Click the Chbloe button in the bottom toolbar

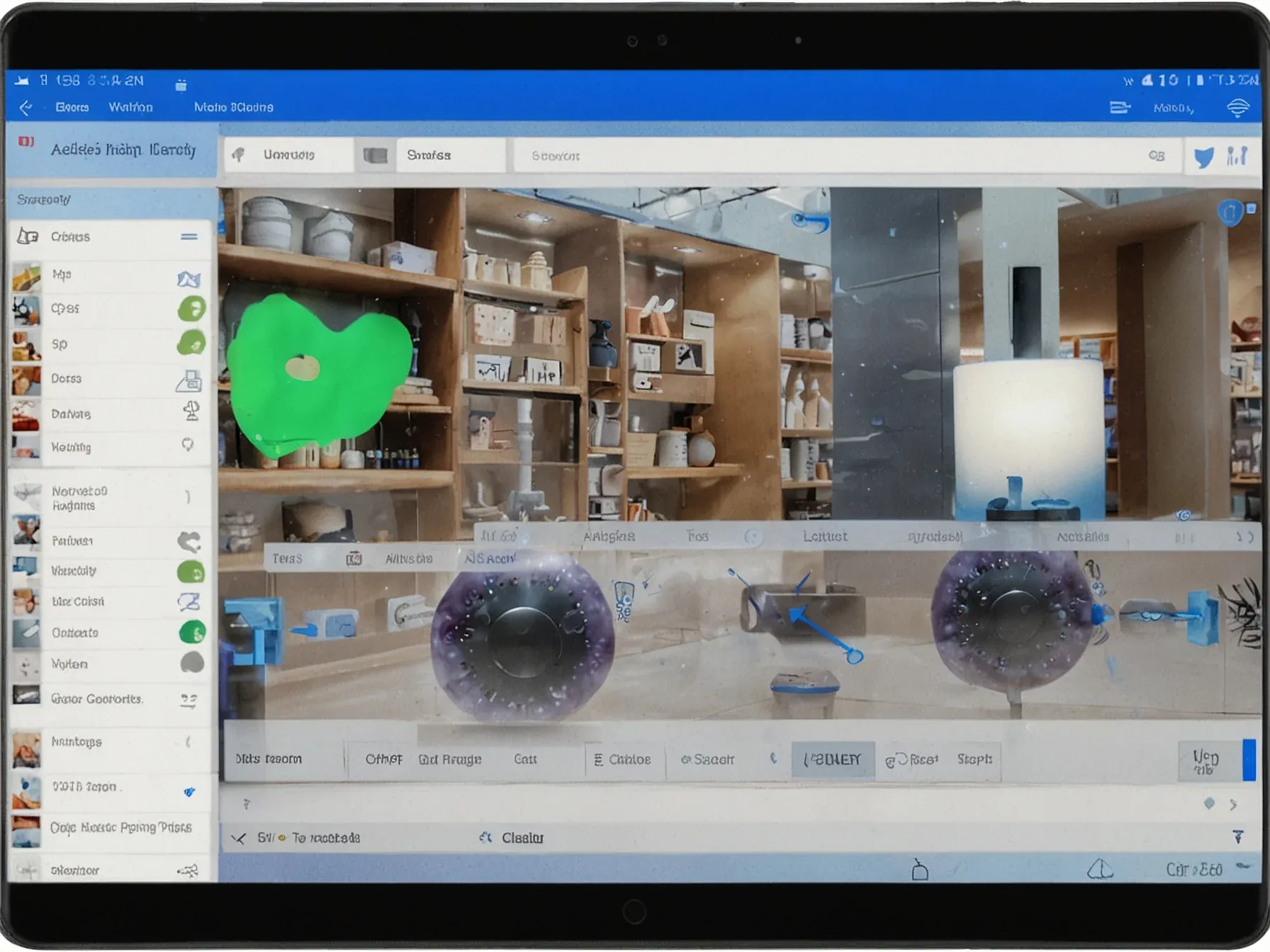622,759
